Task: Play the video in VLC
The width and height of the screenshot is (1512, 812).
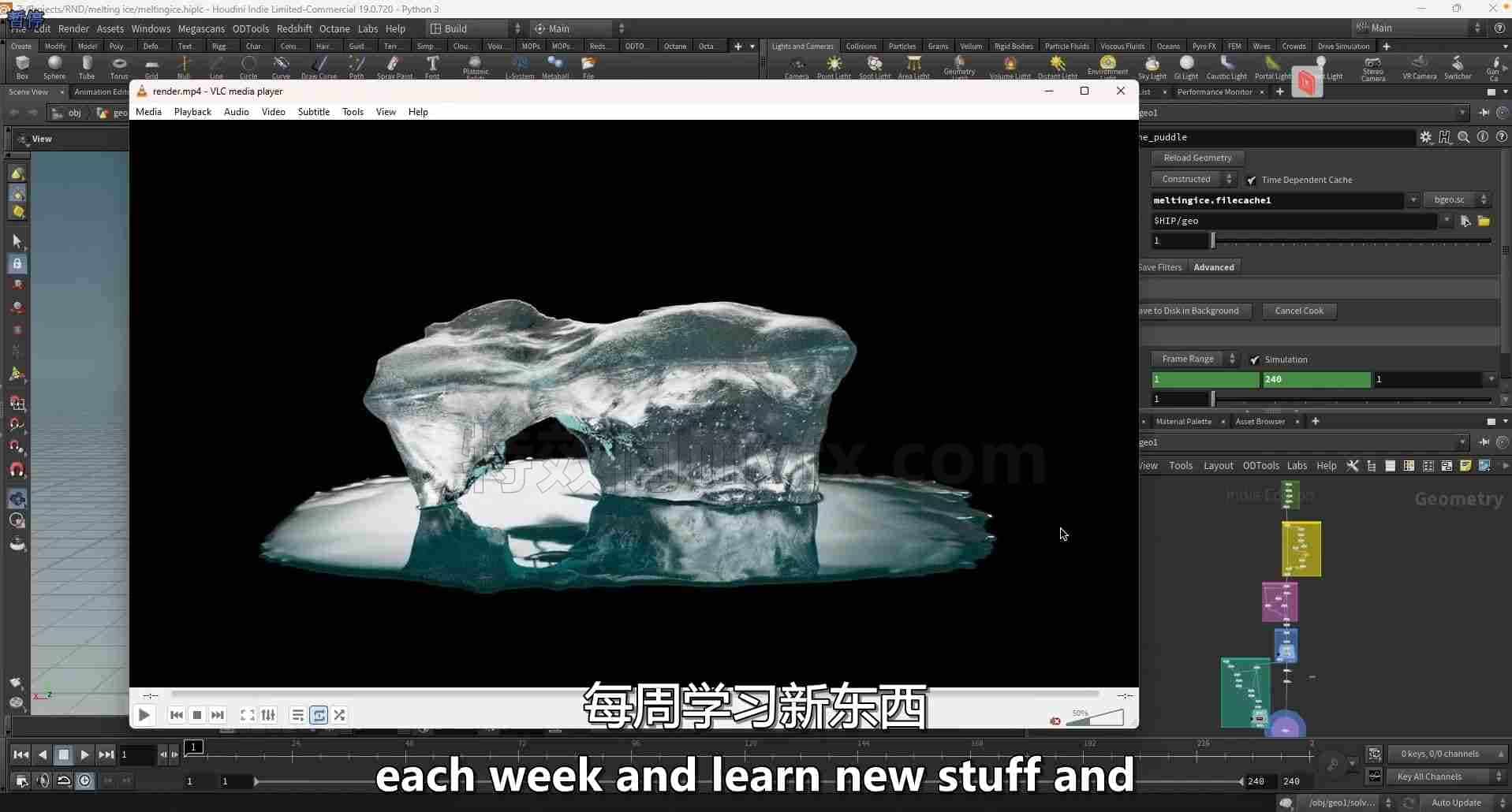Action: 144,715
